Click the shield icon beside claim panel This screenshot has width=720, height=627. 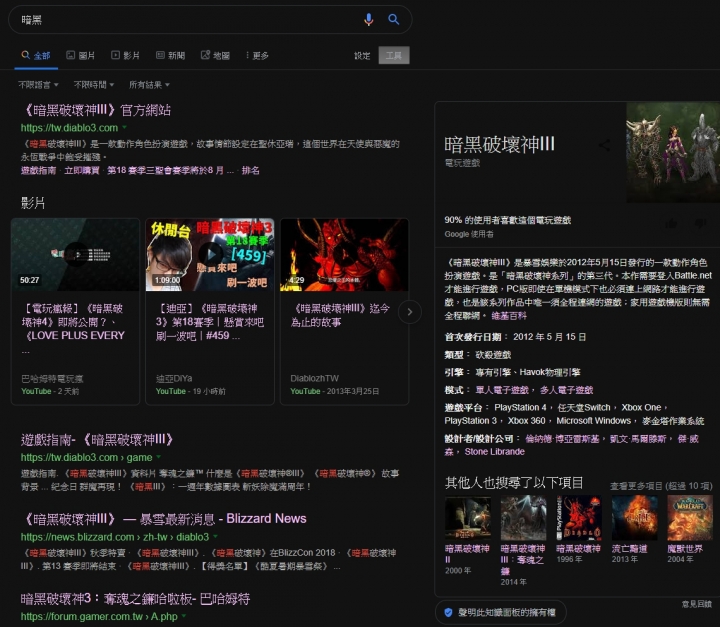(x=448, y=612)
